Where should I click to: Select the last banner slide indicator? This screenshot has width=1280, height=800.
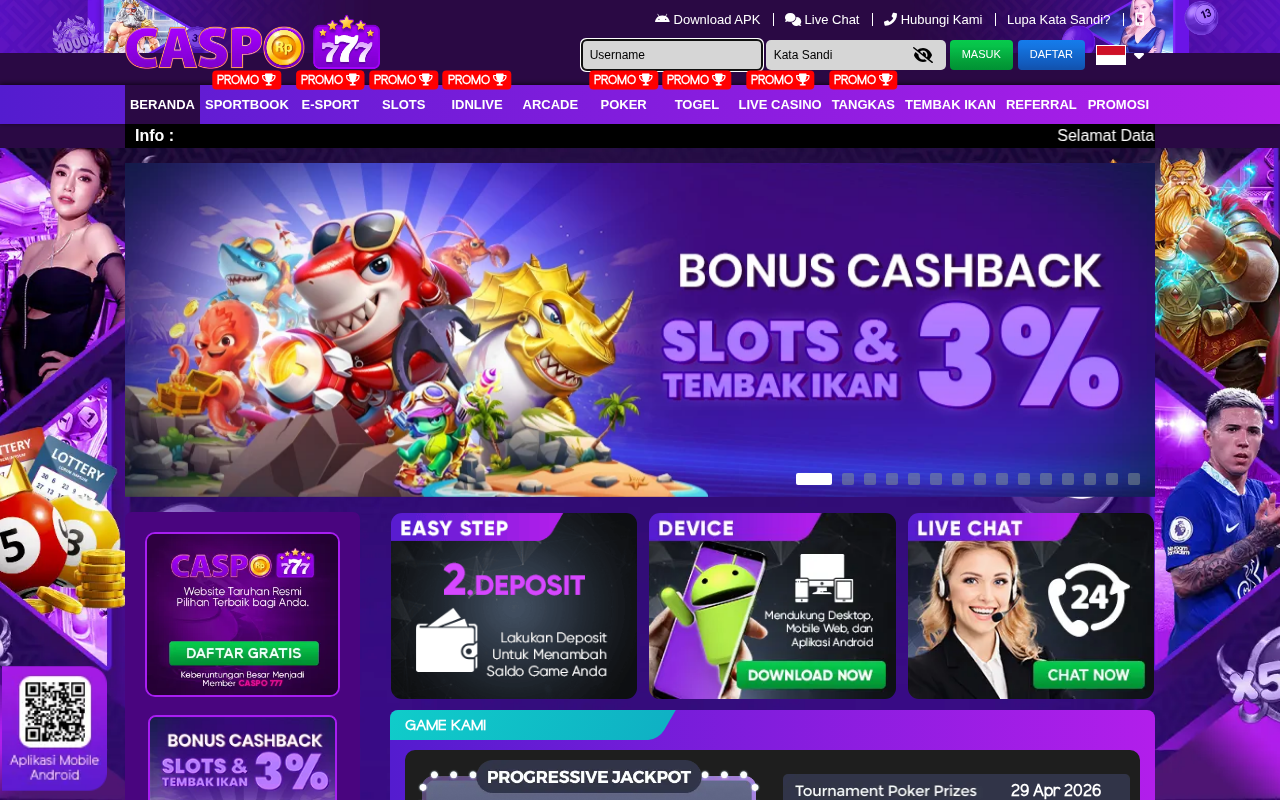click(x=1134, y=479)
